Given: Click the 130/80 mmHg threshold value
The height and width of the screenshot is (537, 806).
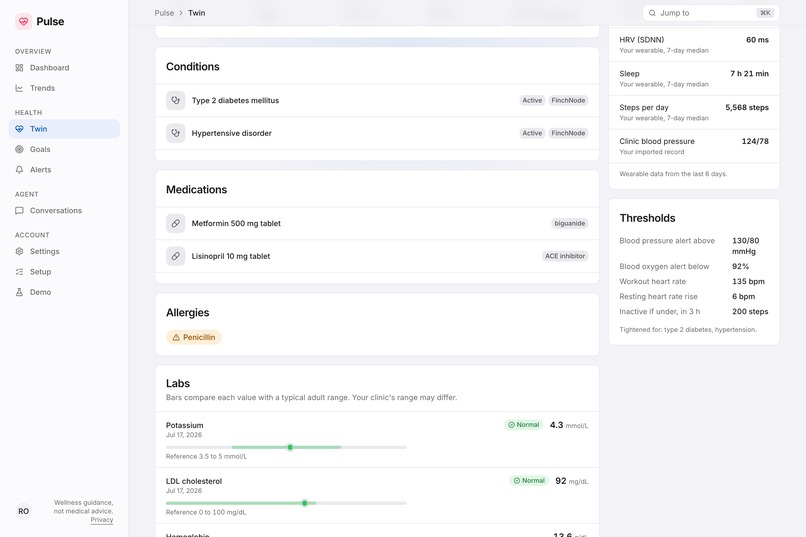Looking at the screenshot, I should pyautogui.click(x=745, y=246).
